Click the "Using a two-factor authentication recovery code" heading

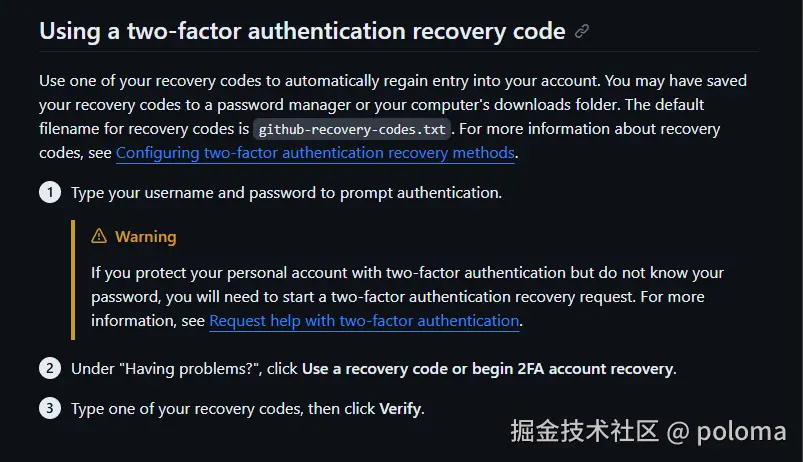302,31
